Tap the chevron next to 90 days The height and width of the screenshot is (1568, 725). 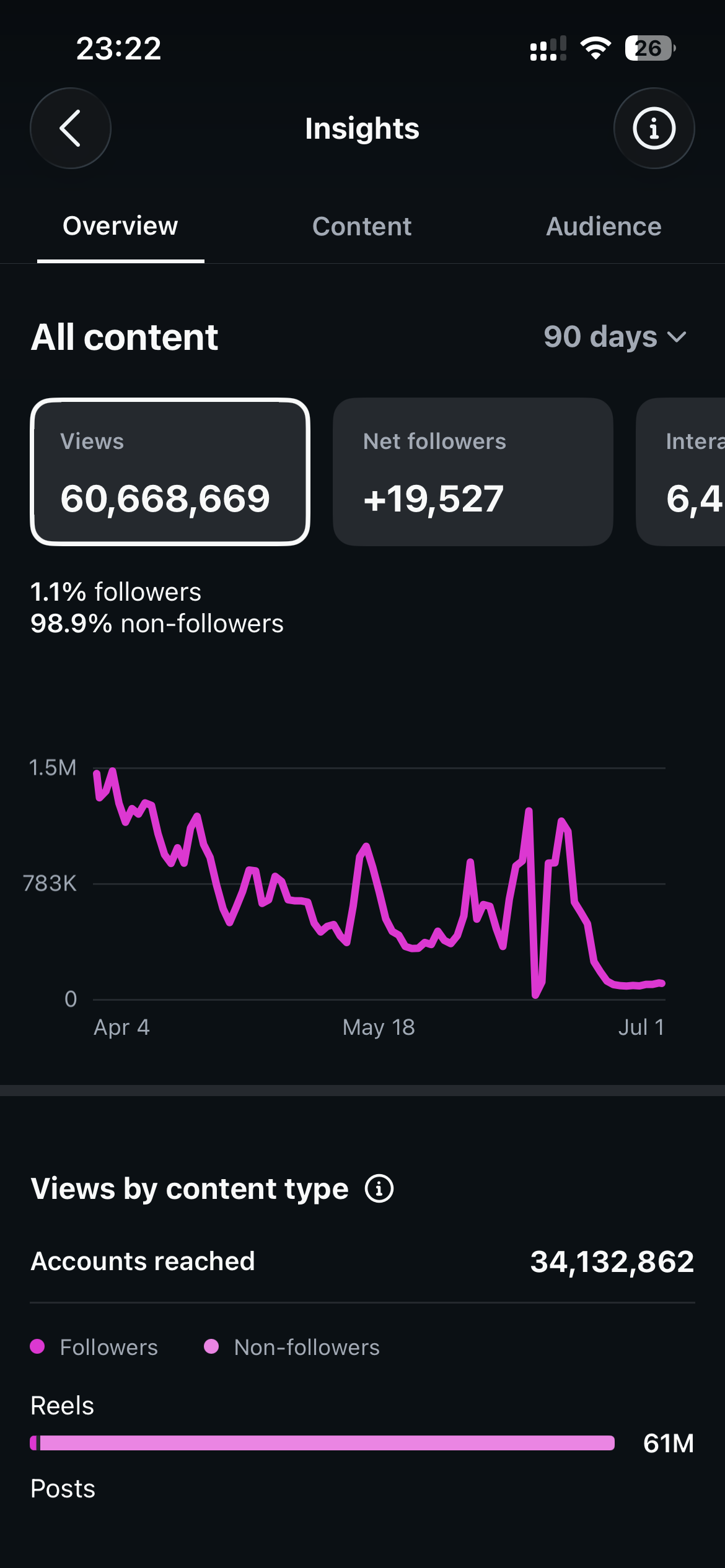click(x=677, y=338)
